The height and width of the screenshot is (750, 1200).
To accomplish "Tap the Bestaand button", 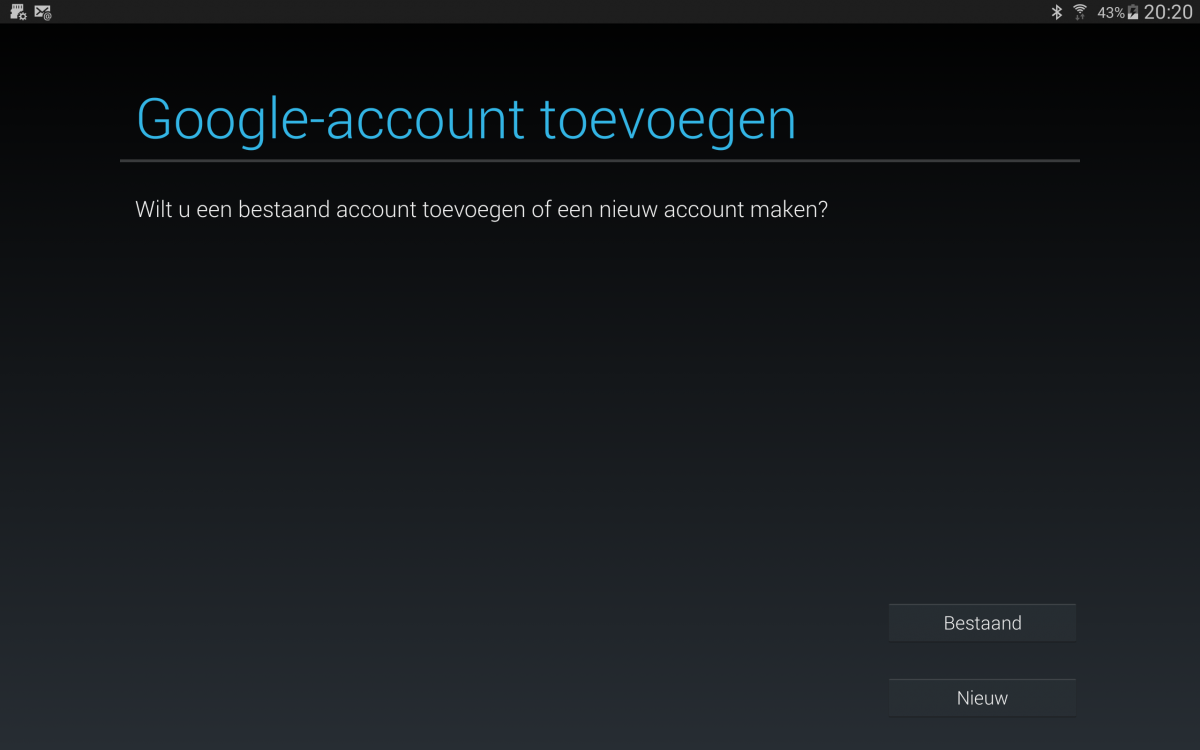I will pyautogui.click(x=982, y=623).
